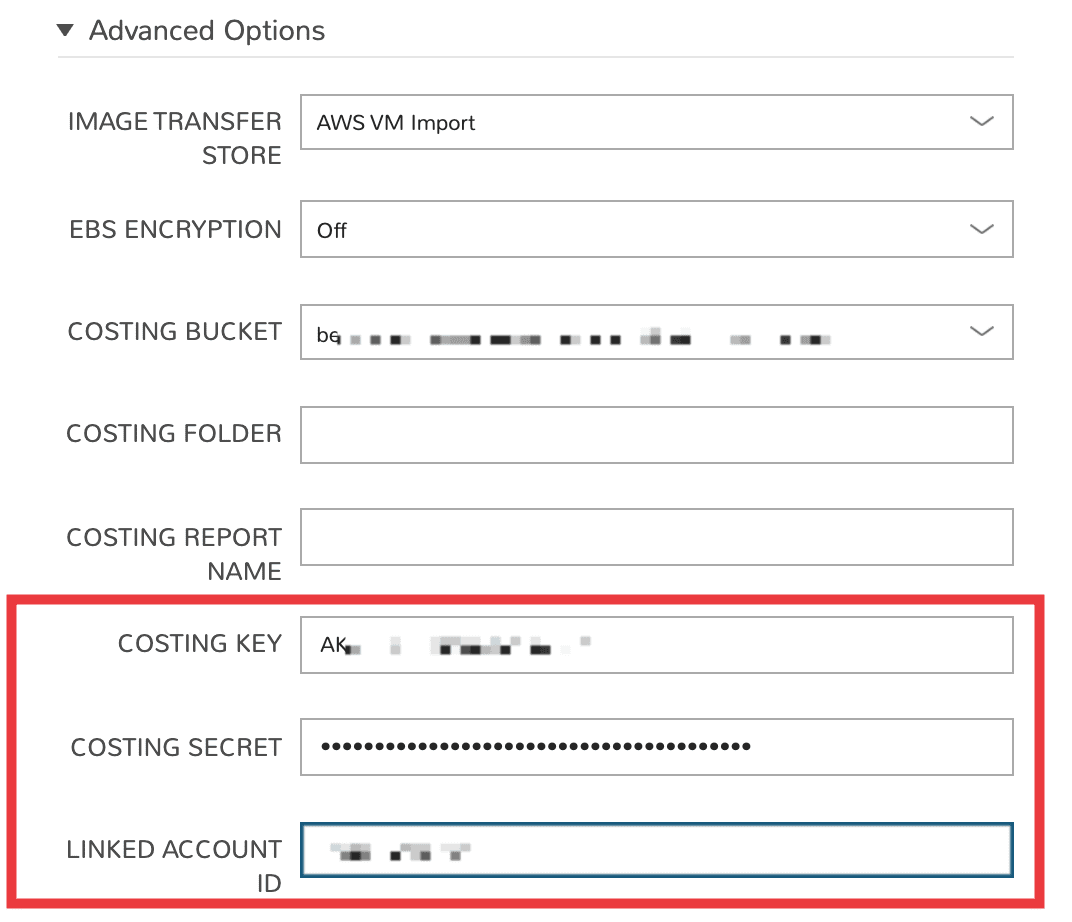Click the chevron arrow on EBS Encryption
The image size is (1072, 922).
click(982, 229)
